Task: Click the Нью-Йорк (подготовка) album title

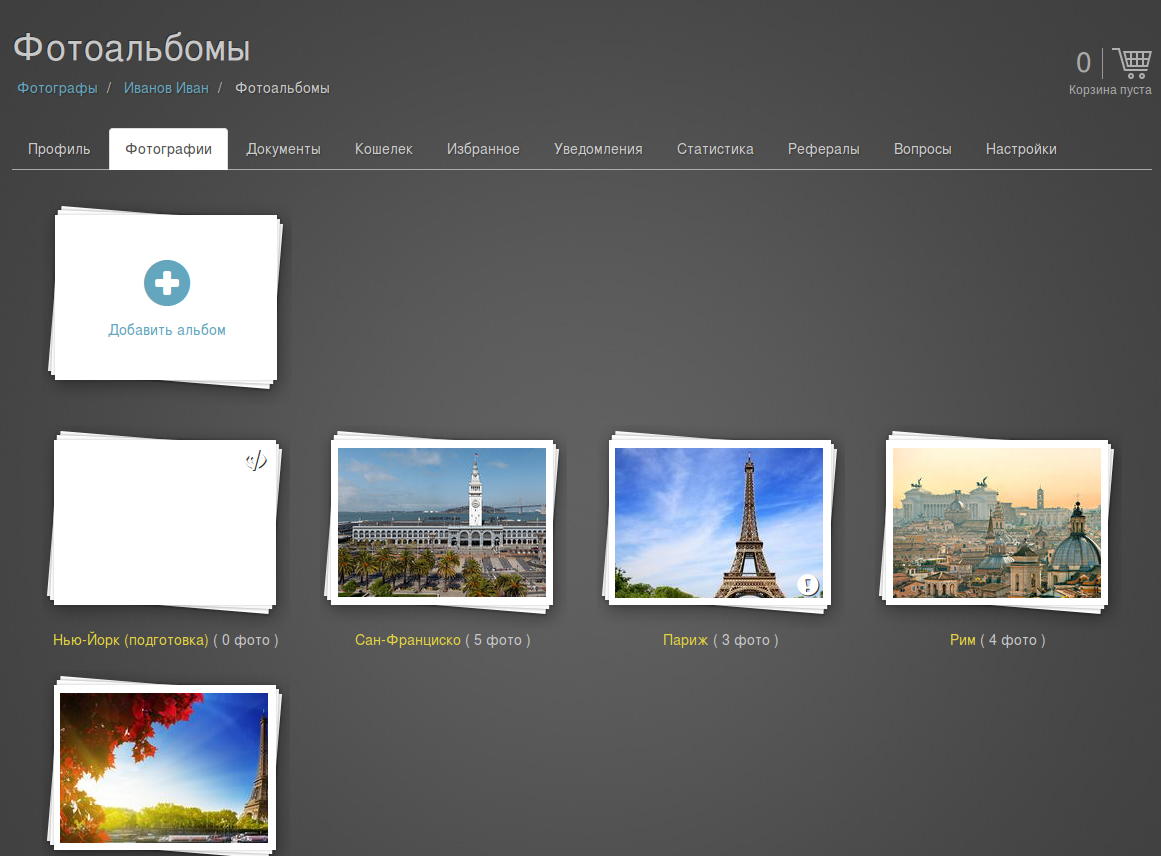Action: pyautogui.click(x=130, y=640)
